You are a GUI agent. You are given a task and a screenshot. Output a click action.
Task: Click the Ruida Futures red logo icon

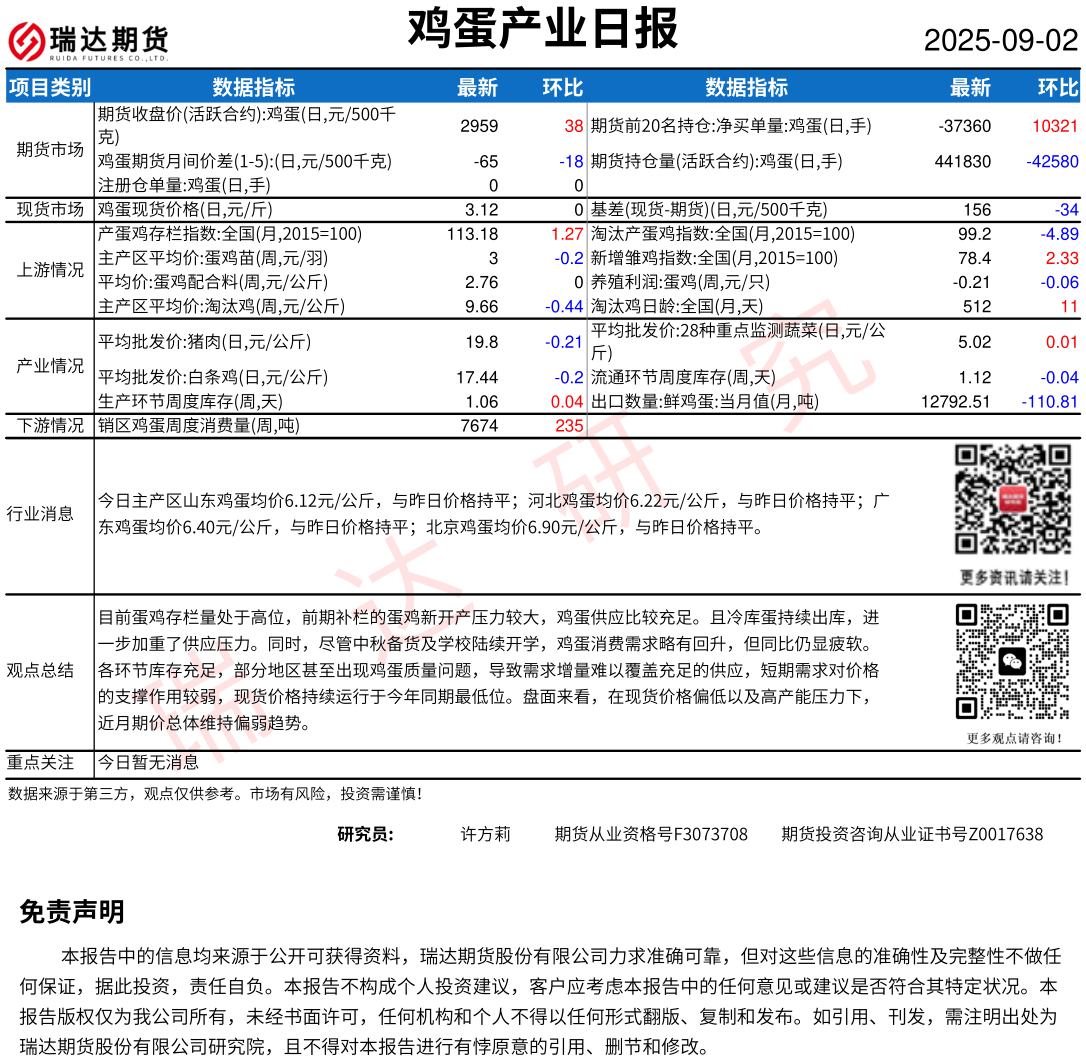(x=26, y=41)
